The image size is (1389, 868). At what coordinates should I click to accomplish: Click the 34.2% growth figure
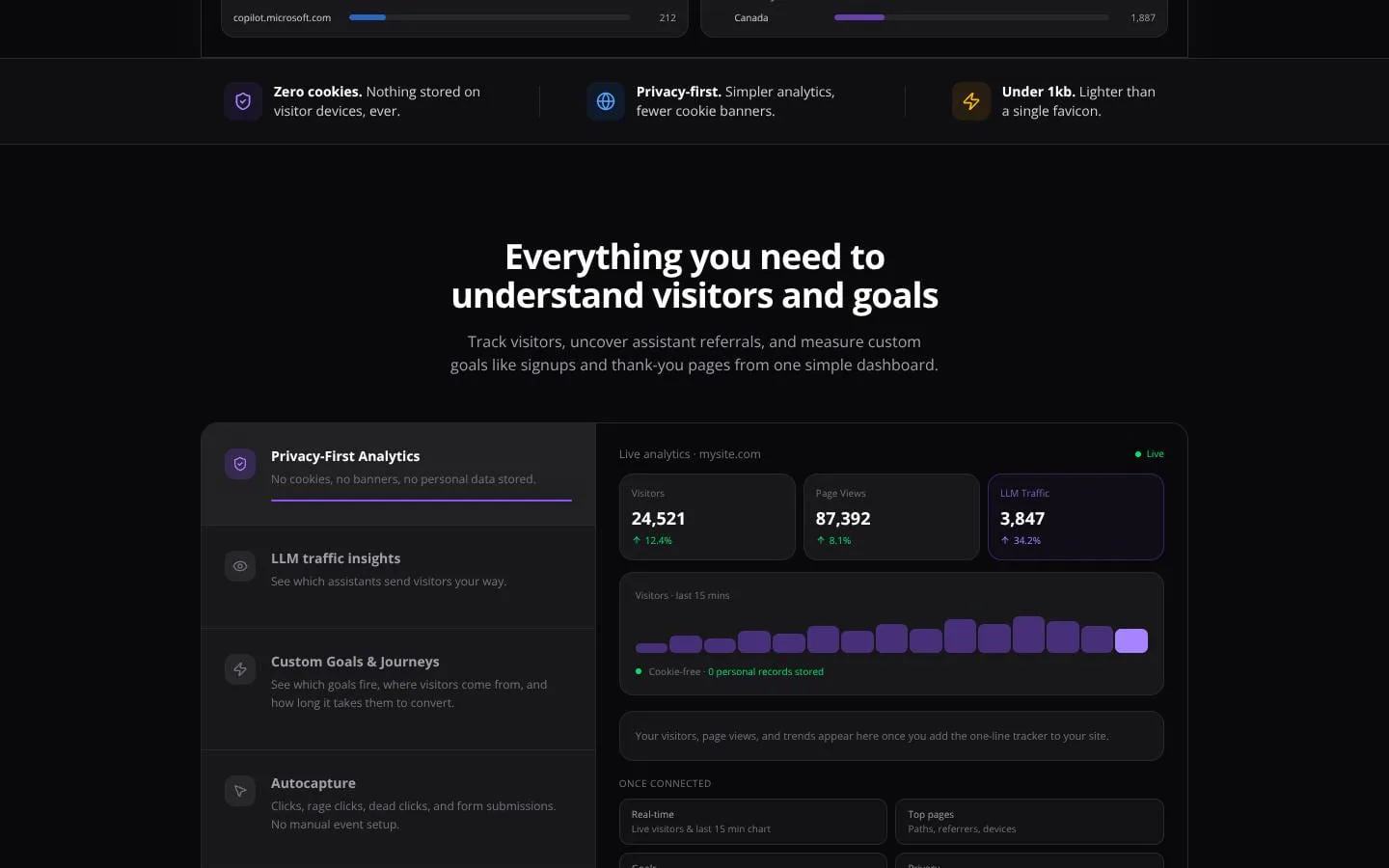[1027, 541]
